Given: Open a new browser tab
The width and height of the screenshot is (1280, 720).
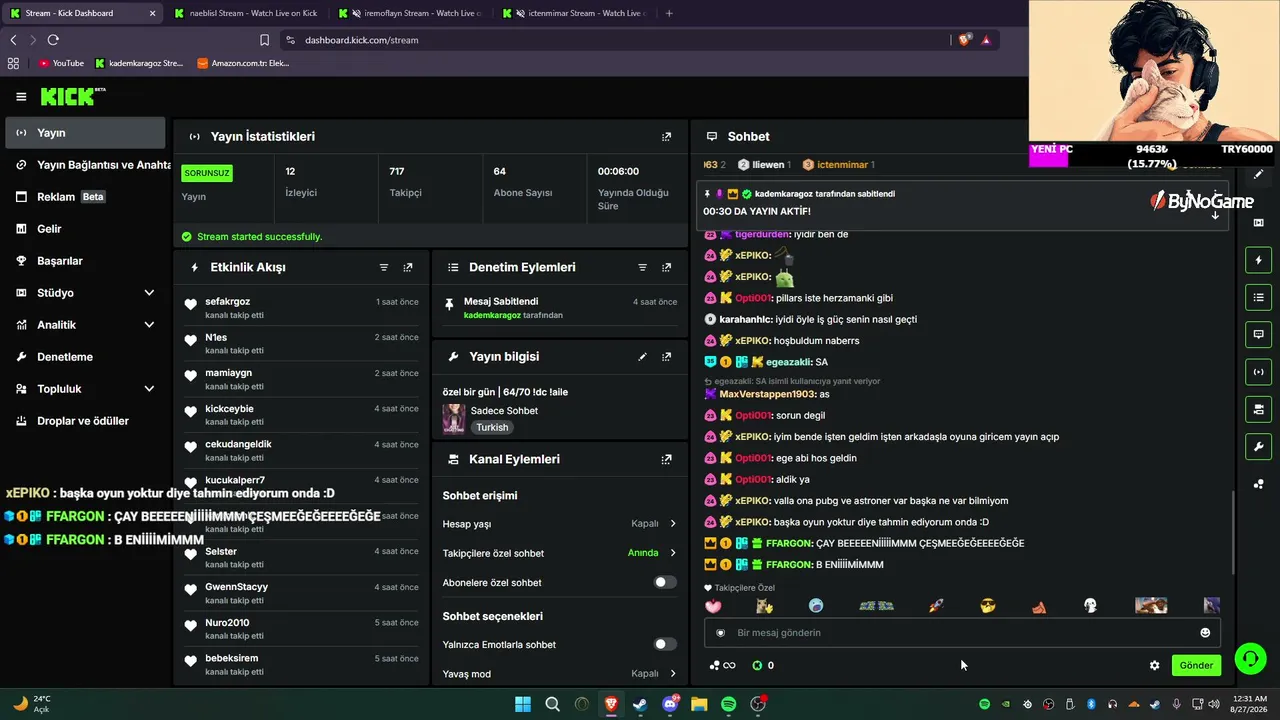Looking at the screenshot, I should pos(669,13).
